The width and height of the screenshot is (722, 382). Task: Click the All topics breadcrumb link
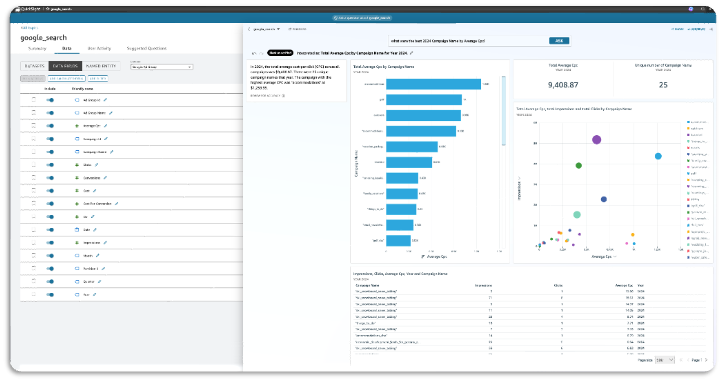(x=29, y=28)
